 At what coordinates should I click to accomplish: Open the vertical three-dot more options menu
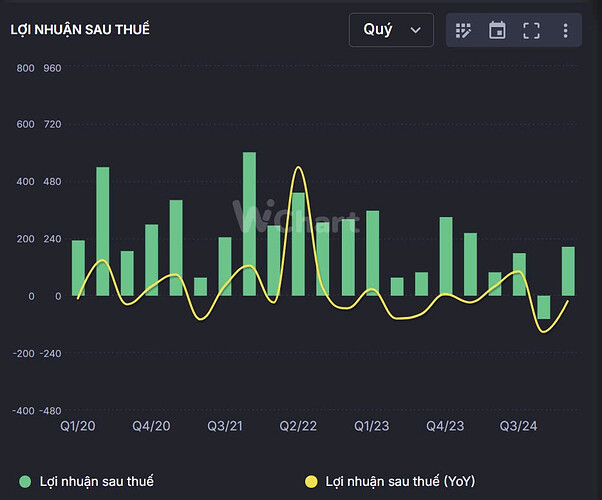[x=565, y=30]
